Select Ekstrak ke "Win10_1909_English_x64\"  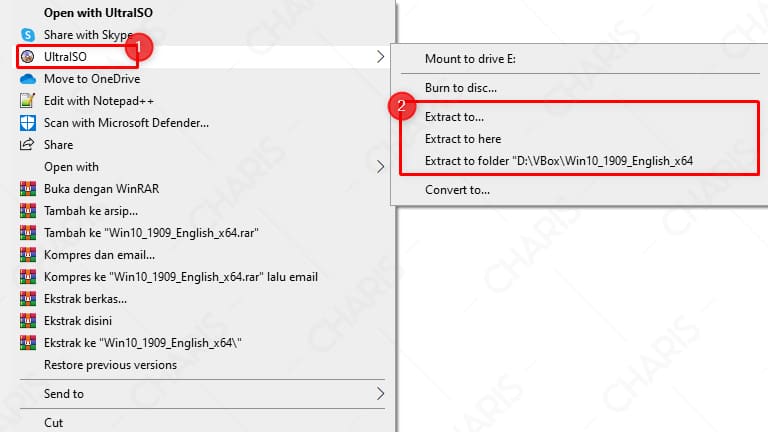[143, 343]
